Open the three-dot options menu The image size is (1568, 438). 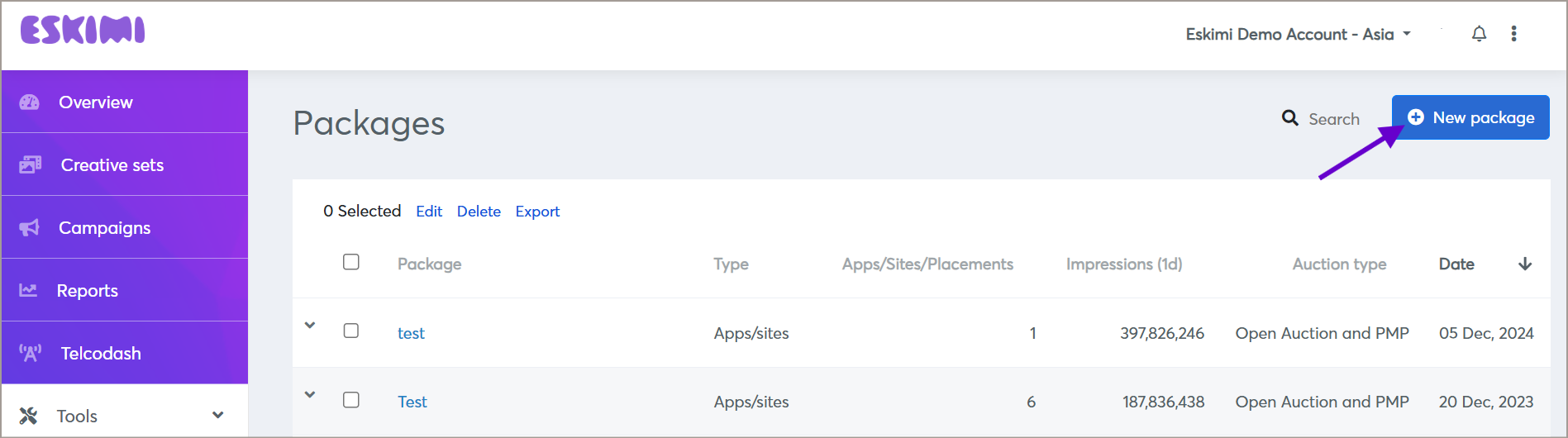point(1513,34)
